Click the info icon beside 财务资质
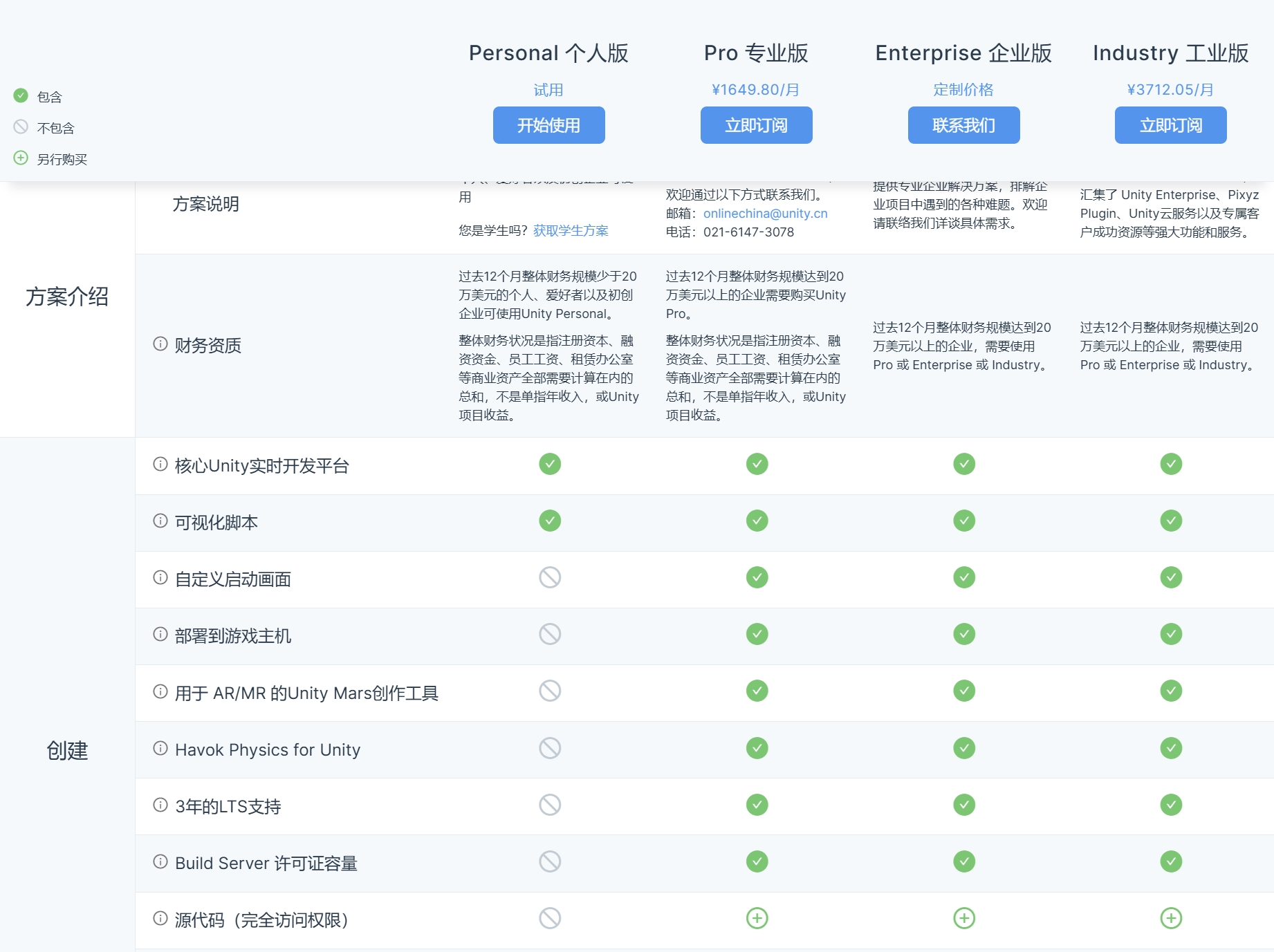This screenshot has height=952, width=1274. click(x=160, y=344)
